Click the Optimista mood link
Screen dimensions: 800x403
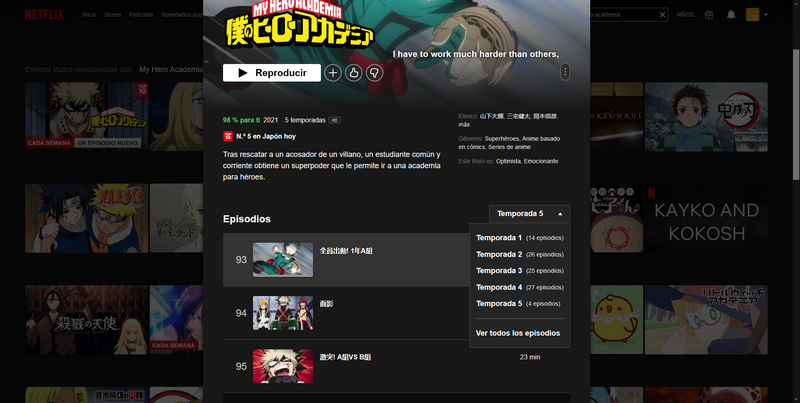coord(509,161)
